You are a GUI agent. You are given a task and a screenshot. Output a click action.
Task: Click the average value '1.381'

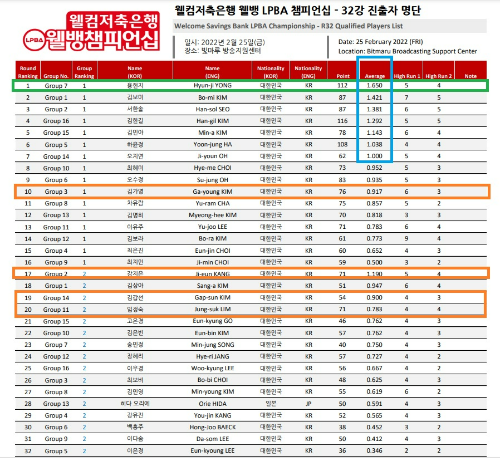click(x=374, y=109)
